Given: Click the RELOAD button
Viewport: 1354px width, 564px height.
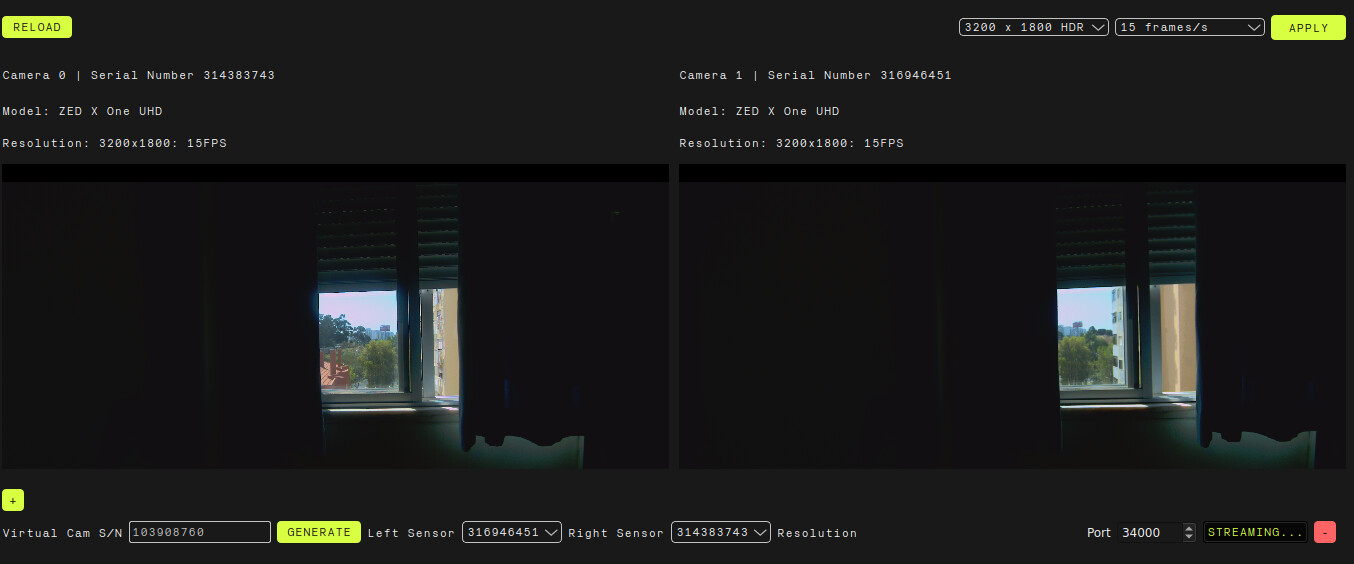Looking at the screenshot, I should (x=37, y=27).
